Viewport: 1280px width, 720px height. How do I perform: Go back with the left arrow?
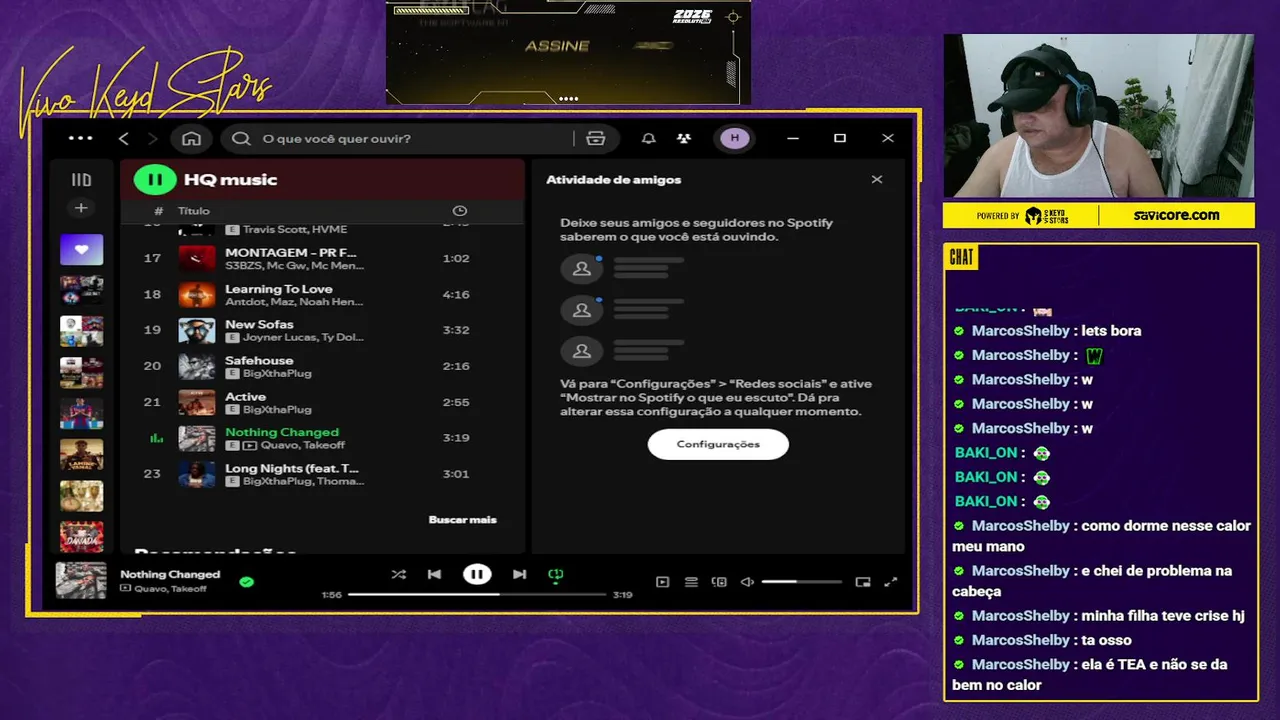click(x=124, y=138)
